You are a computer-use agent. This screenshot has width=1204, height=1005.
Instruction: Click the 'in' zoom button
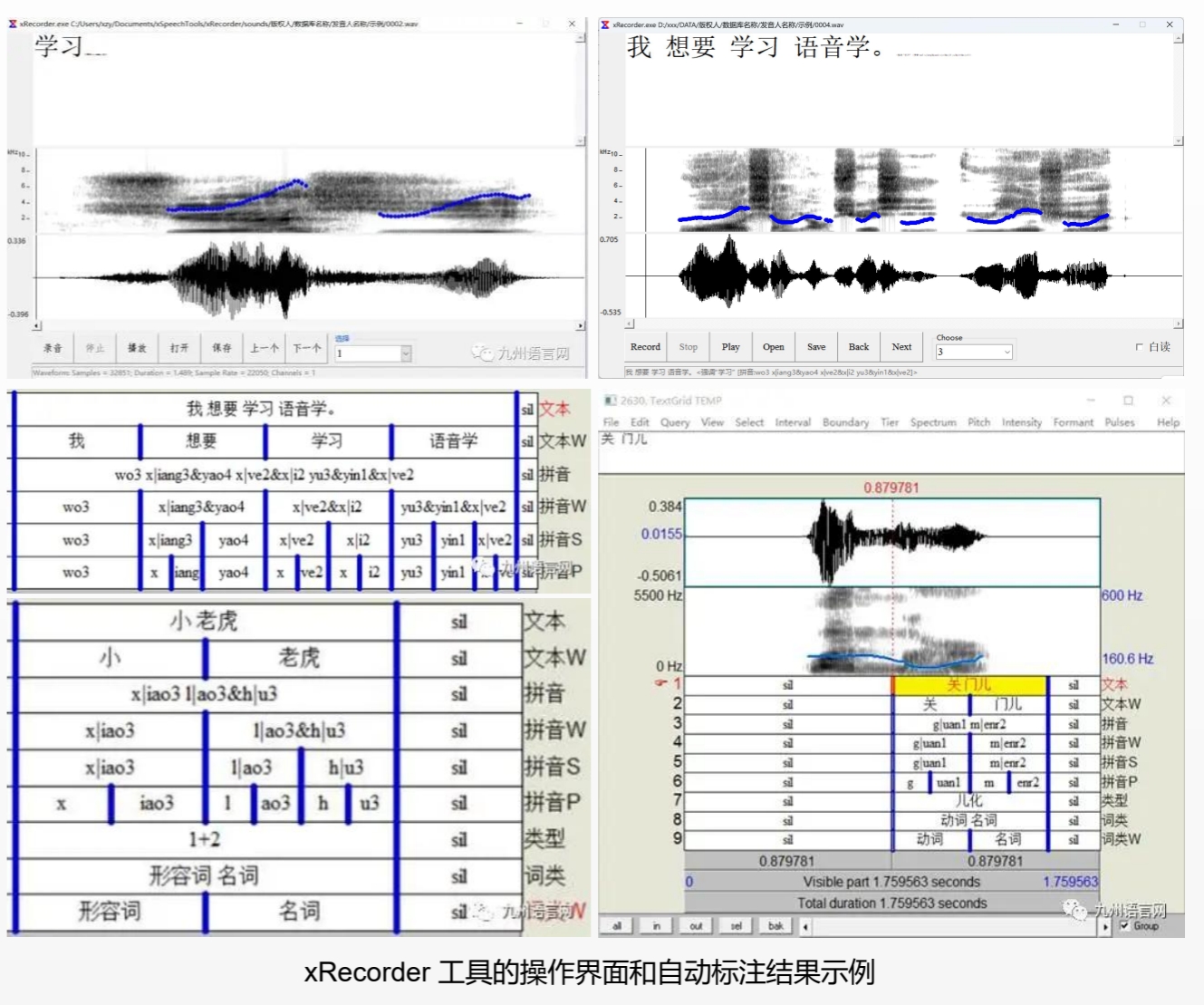coord(656,926)
